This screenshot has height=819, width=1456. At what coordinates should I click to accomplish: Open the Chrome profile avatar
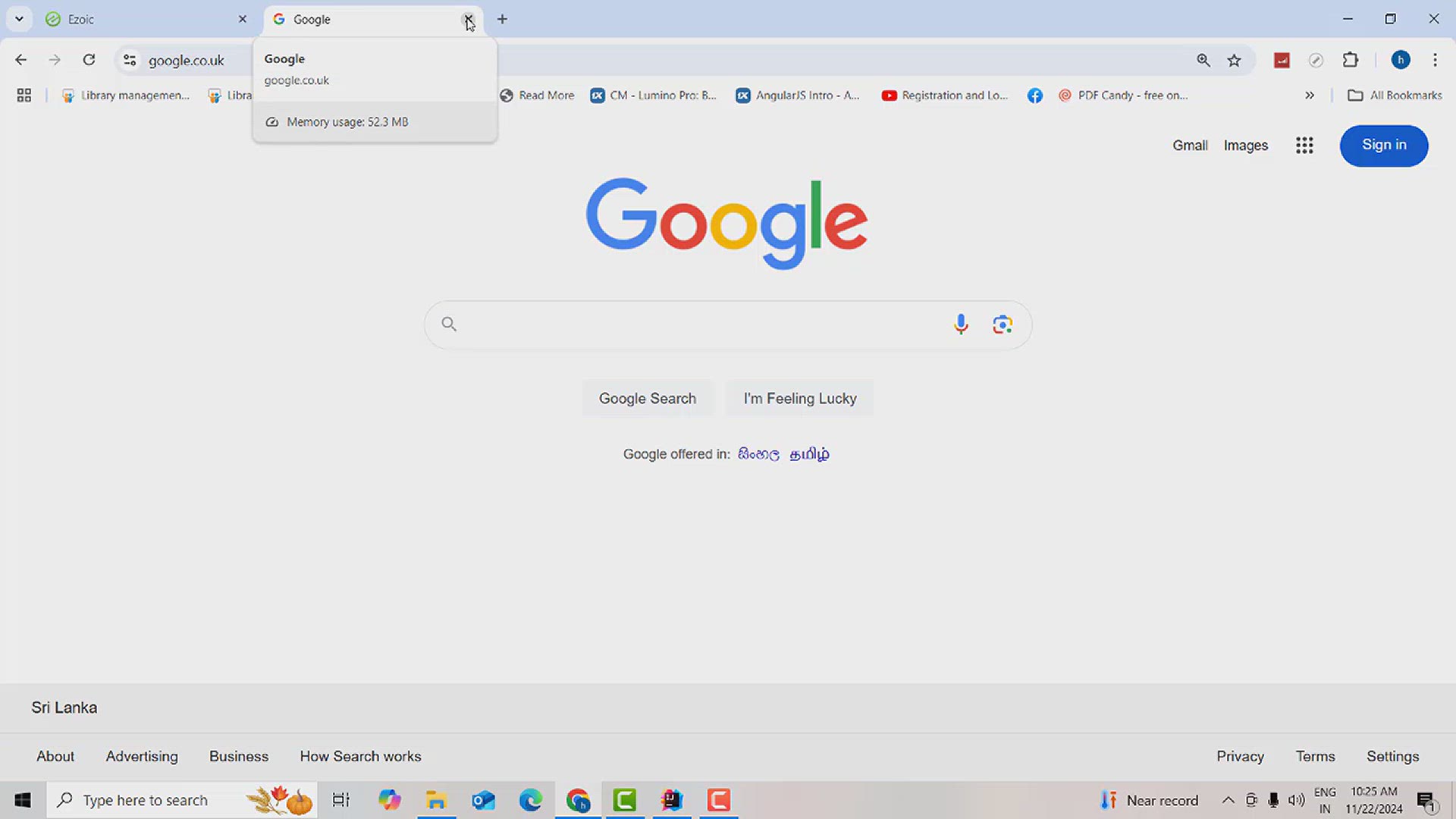1401,60
